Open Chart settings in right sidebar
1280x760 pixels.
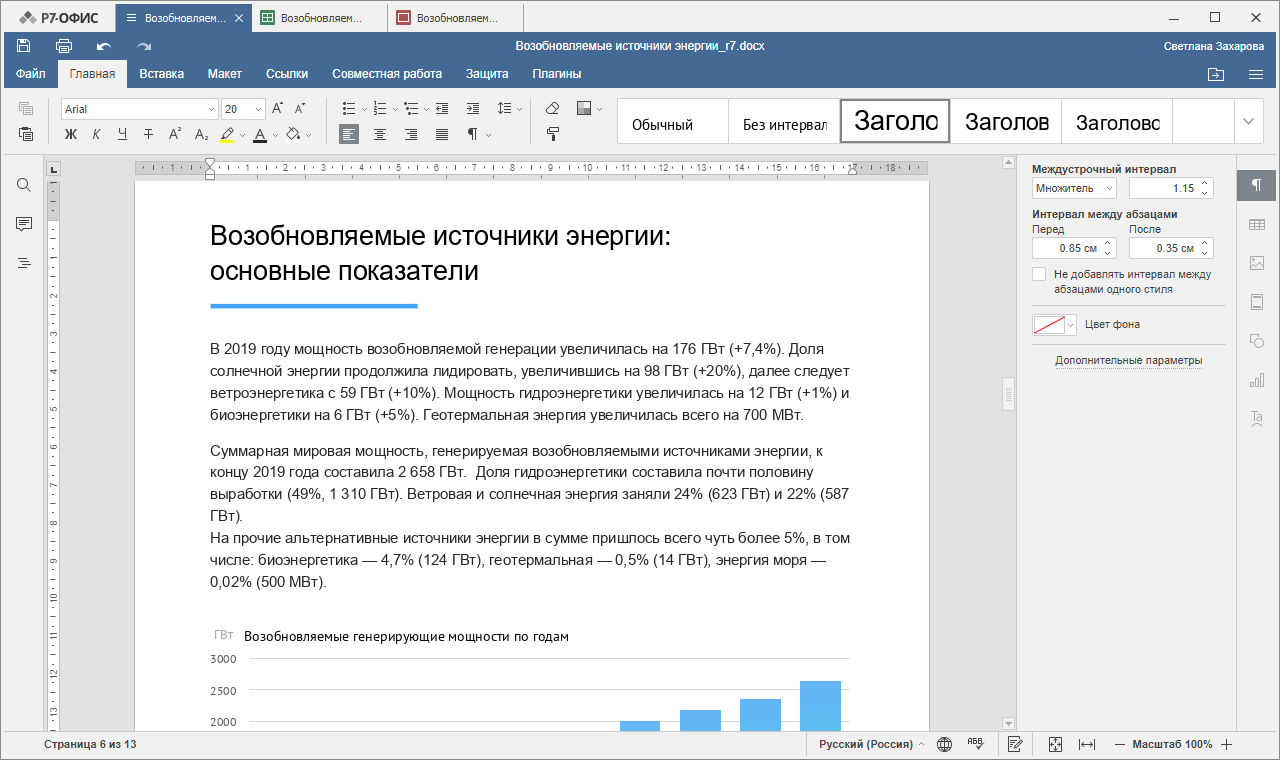1257,380
